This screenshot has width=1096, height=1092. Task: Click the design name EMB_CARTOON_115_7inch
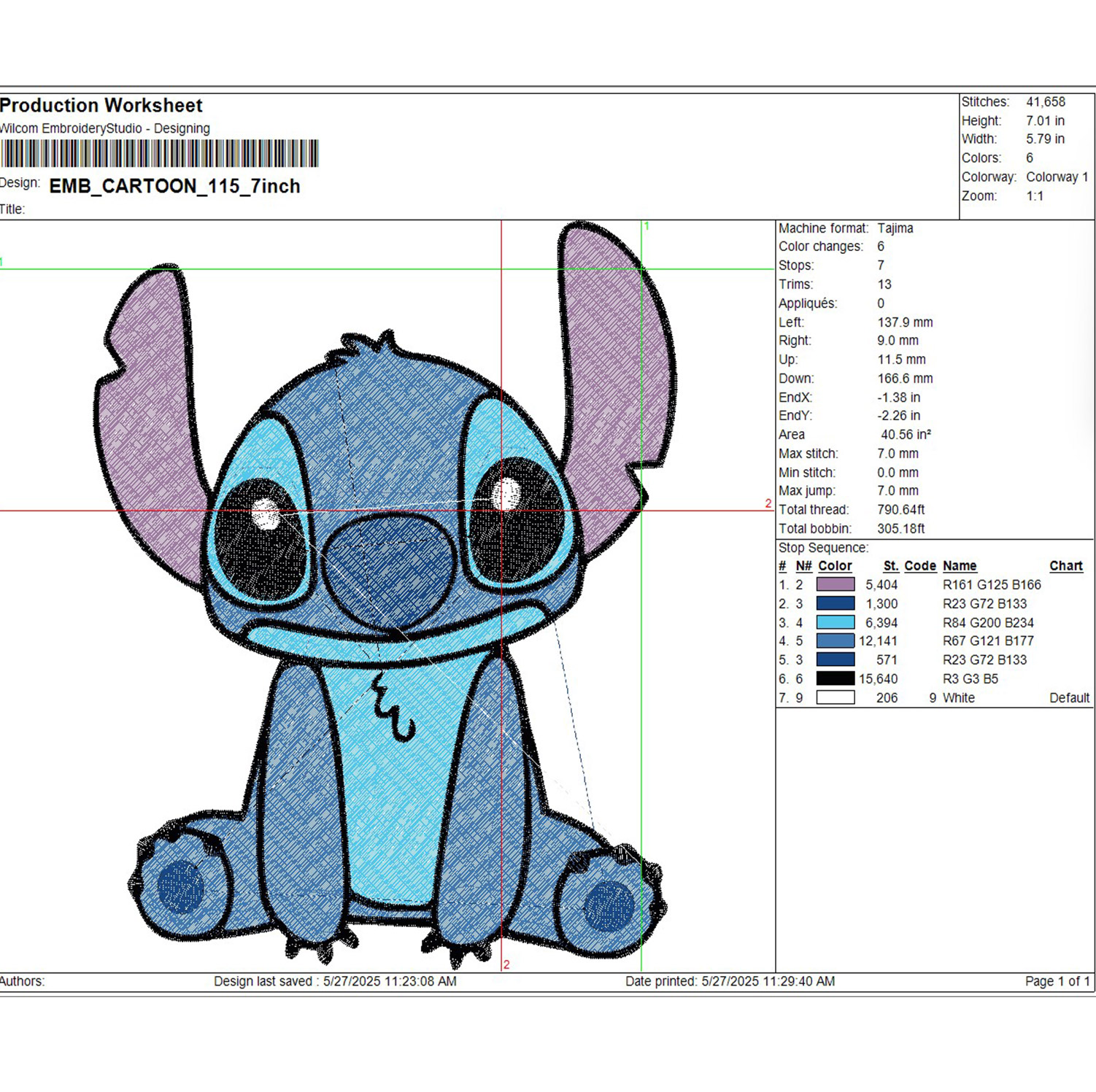(x=174, y=186)
